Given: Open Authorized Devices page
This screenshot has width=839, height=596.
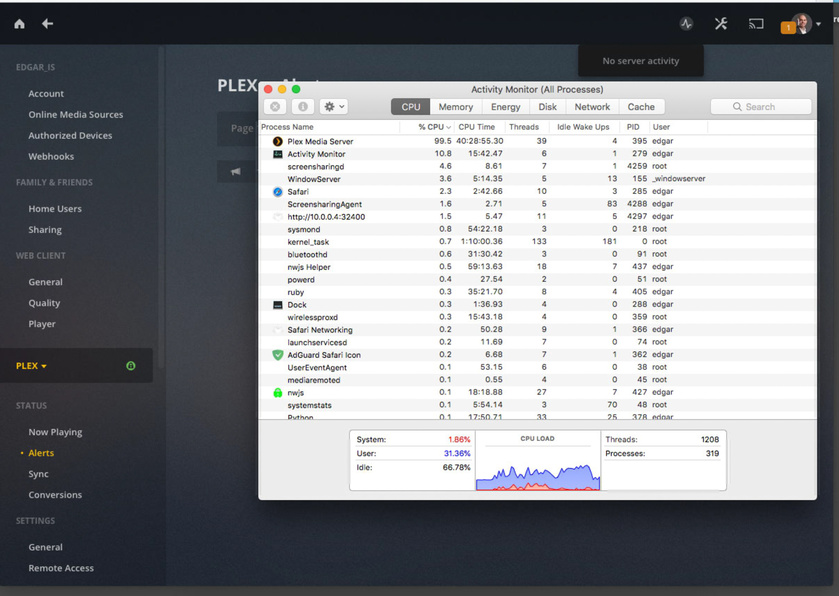Looking at the screenshot, I should pyautogui.click(x=70, y=135).
